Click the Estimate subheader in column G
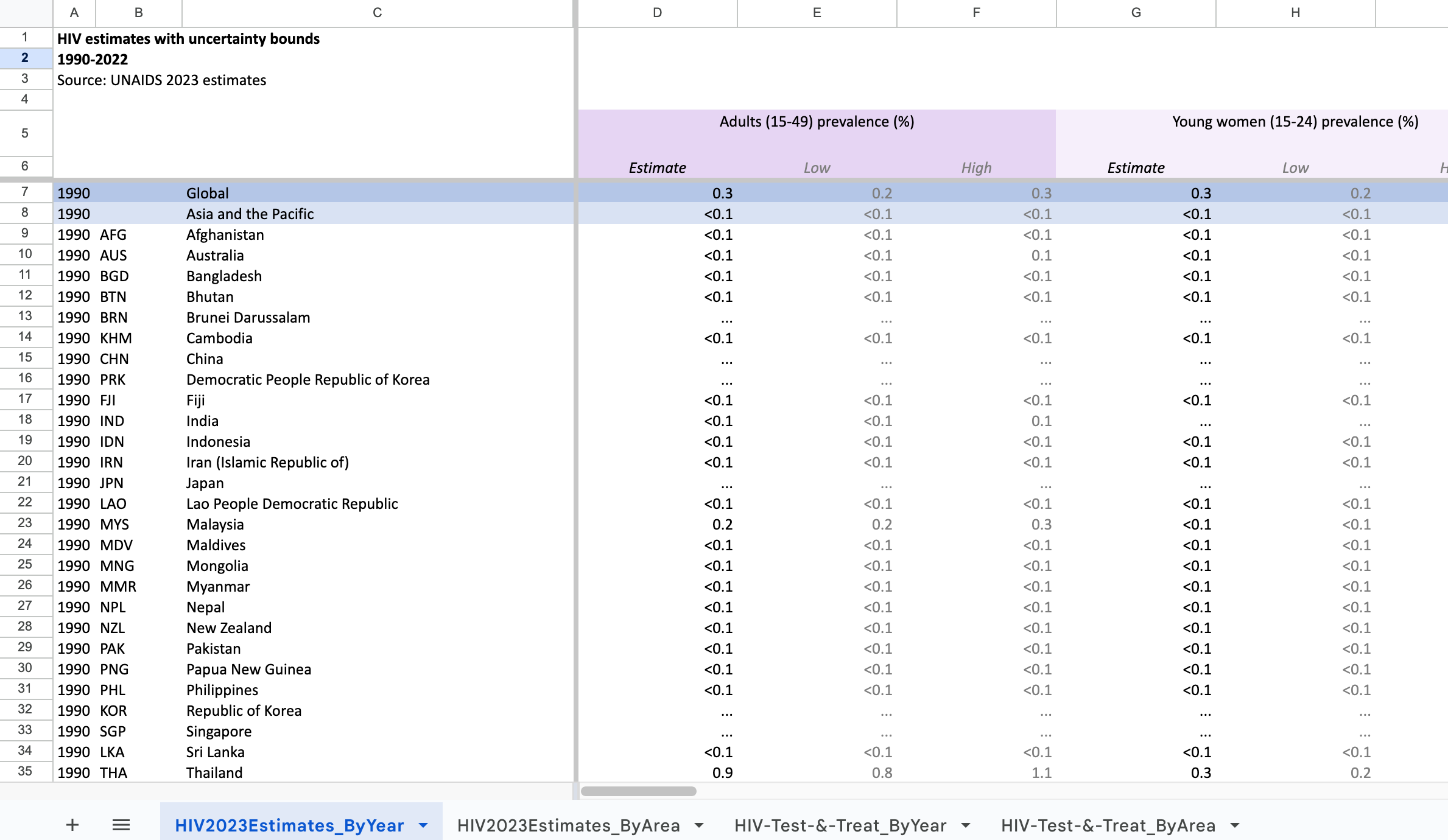Viewport: 1448px width, 840px height. click(1136, 167)
